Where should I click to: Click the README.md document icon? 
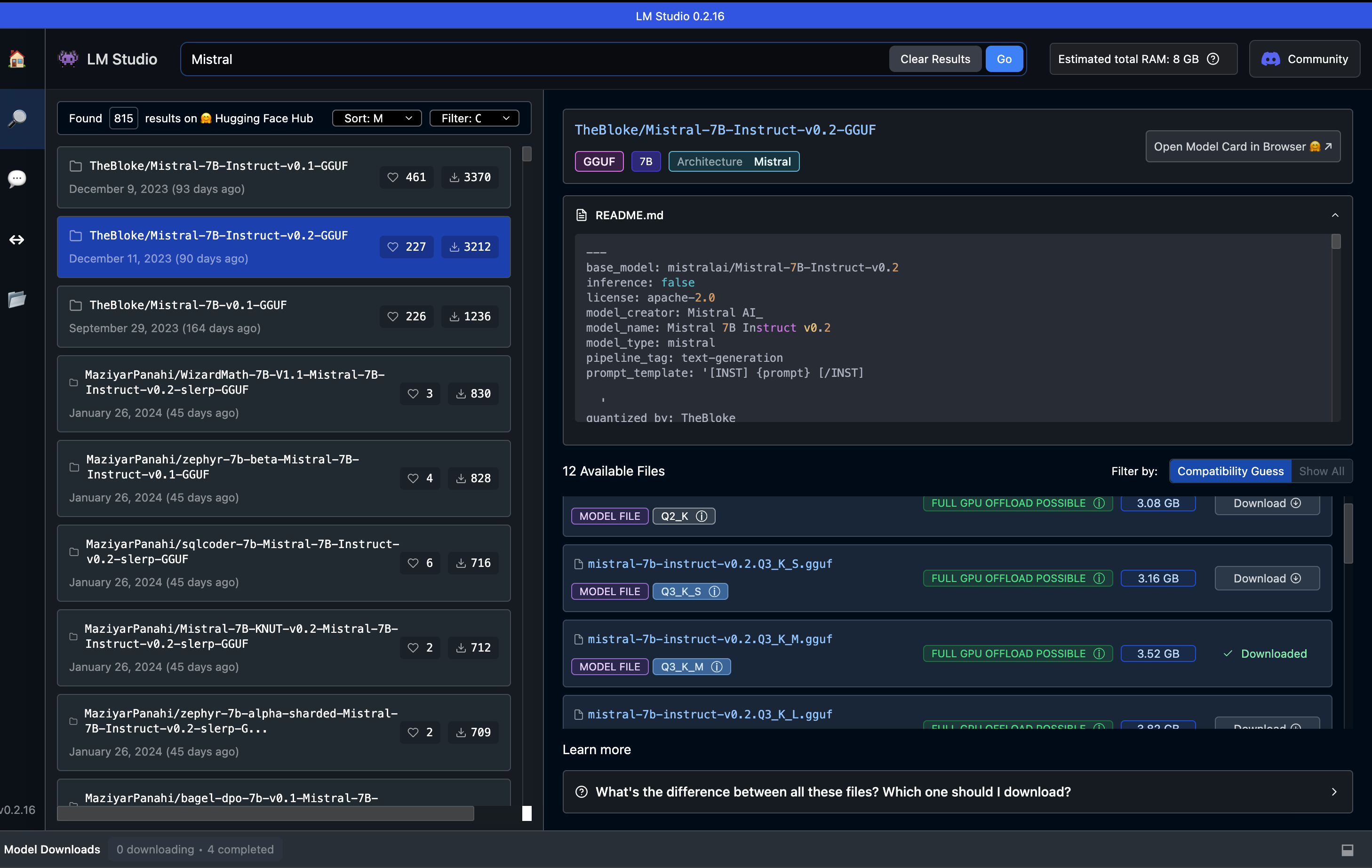click(581, 215)
